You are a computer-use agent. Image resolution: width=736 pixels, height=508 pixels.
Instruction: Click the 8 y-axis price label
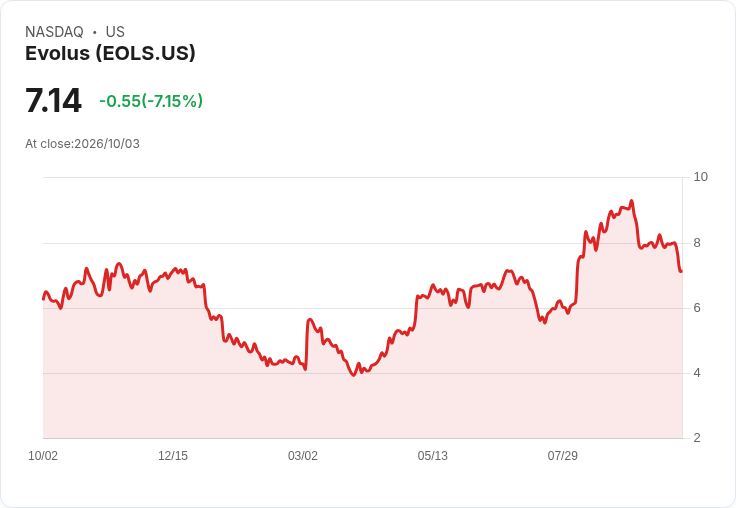point(697,243)
